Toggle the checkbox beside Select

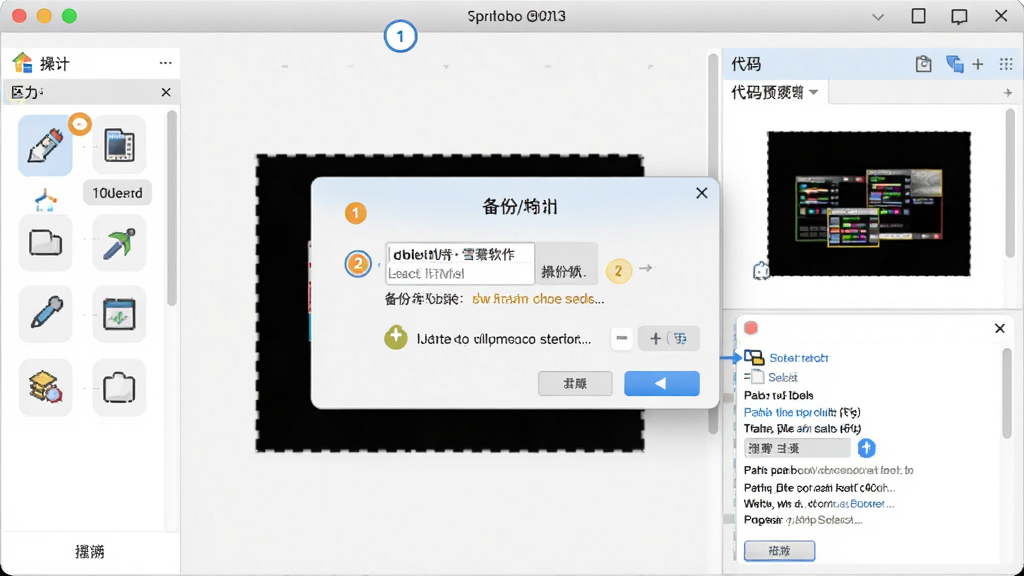758,377
